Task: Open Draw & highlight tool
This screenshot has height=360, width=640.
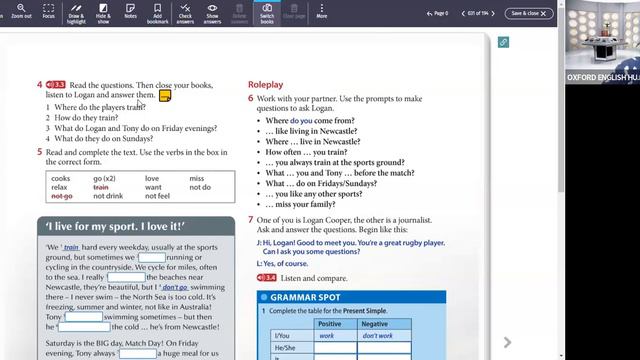Action: coord(76,13)
